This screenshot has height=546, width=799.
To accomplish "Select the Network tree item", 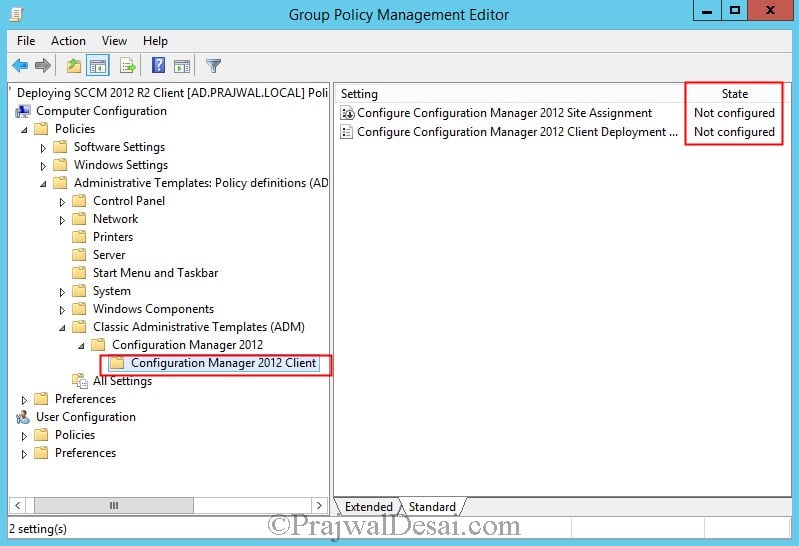I will coord(116,219).
